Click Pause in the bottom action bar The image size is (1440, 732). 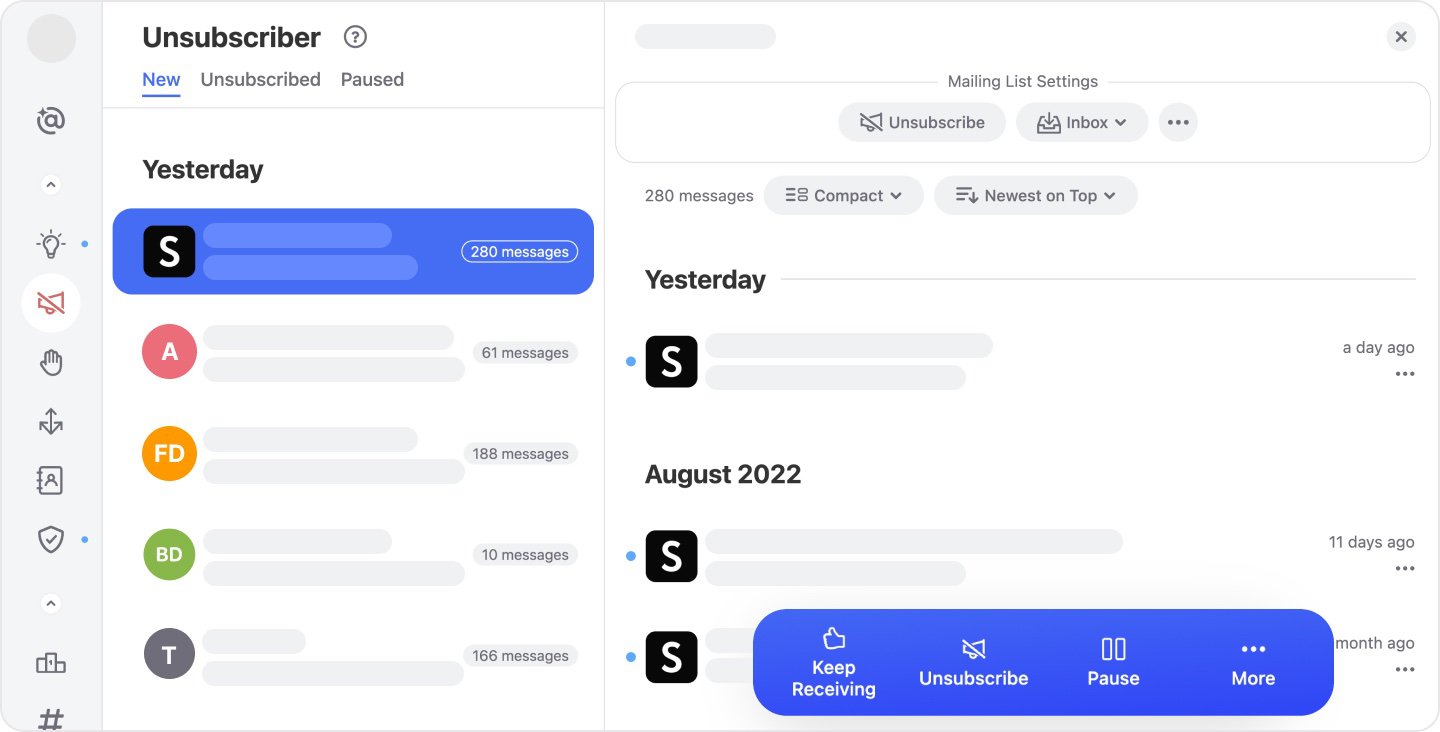1112,662
